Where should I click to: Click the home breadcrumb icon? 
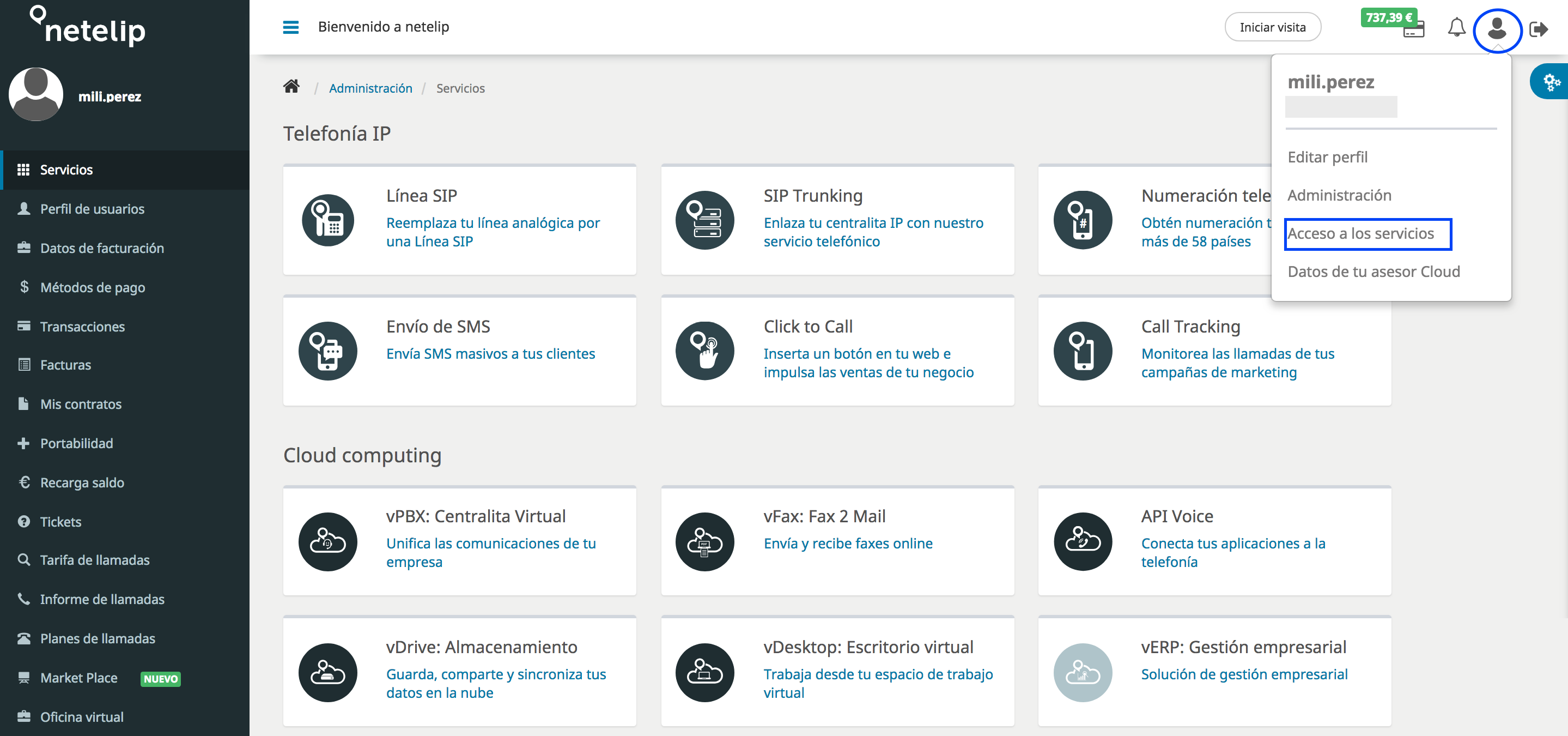291,87
